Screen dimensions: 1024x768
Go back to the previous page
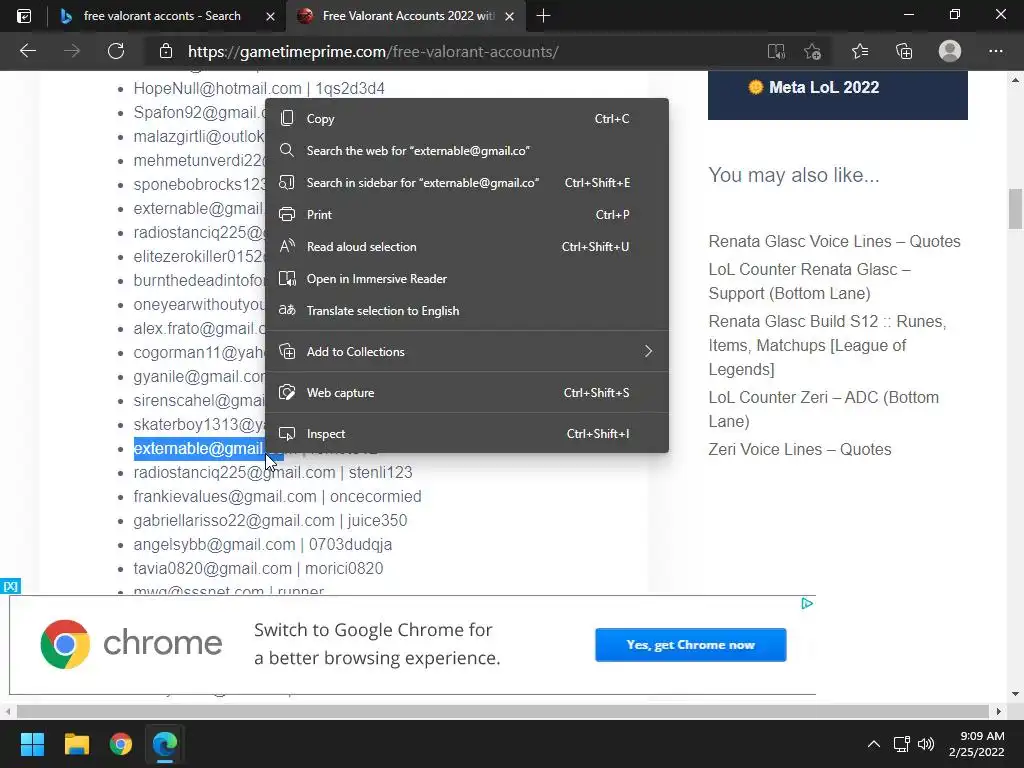pyautogui.click(x=28, y=51)
